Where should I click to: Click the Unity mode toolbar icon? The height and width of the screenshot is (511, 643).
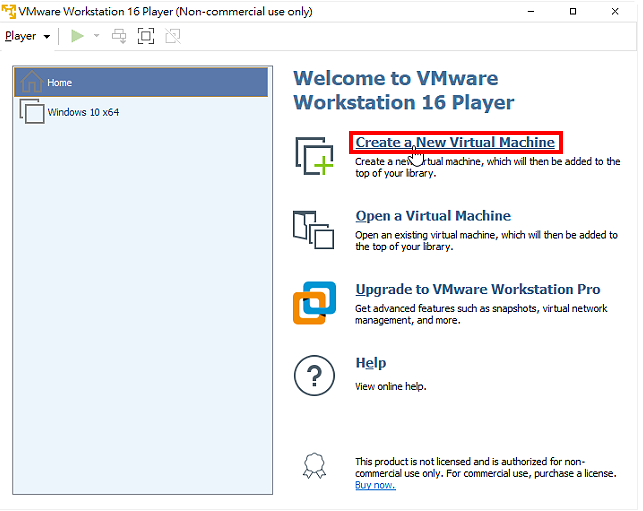pyautogui.click(x=173, y=36)
